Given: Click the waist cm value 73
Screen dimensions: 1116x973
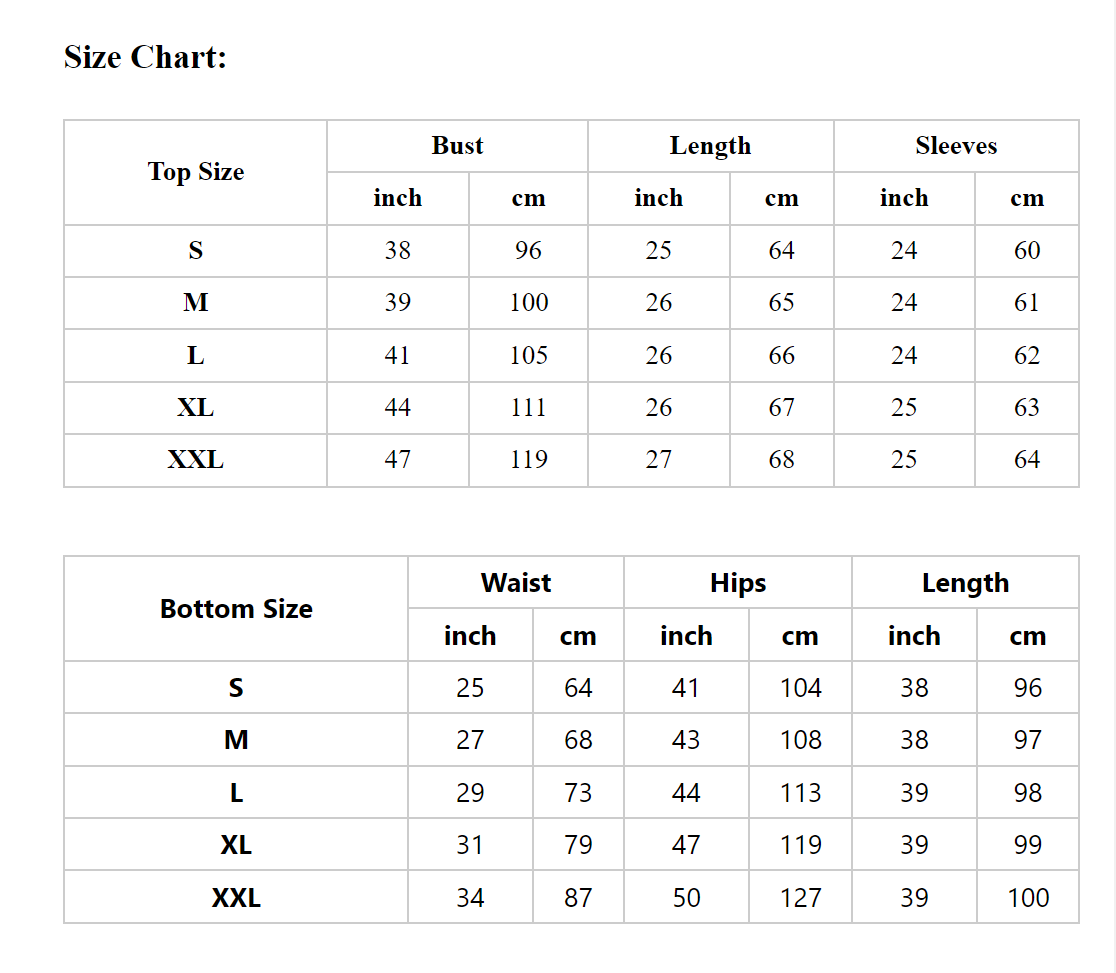Looking at the screenshot, I should tap(578, 793).
